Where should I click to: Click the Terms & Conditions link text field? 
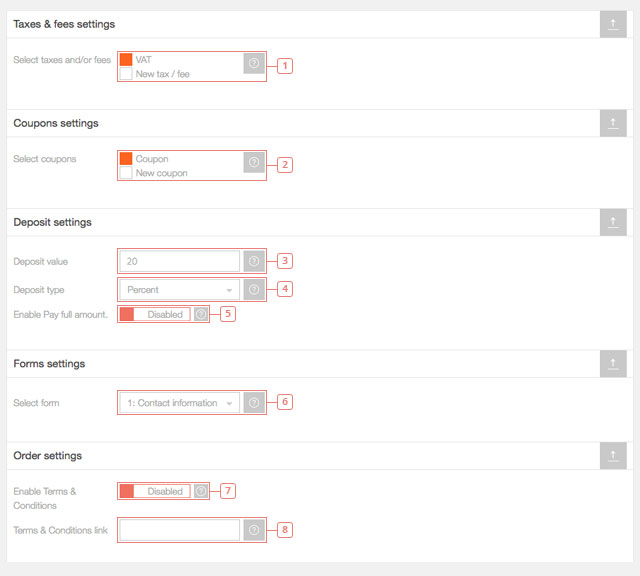click(179, 530)
